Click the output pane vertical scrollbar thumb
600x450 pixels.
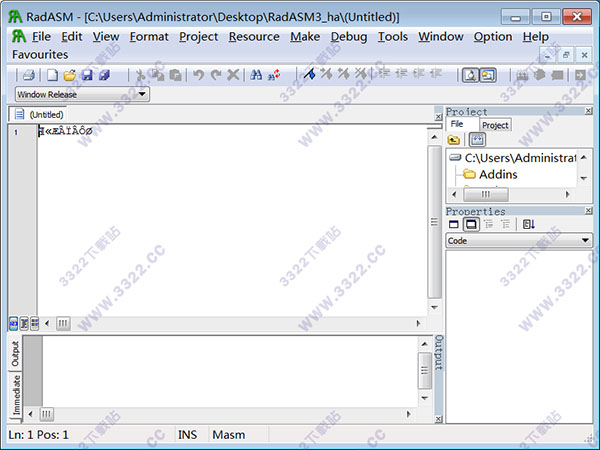tap(425, 370)
